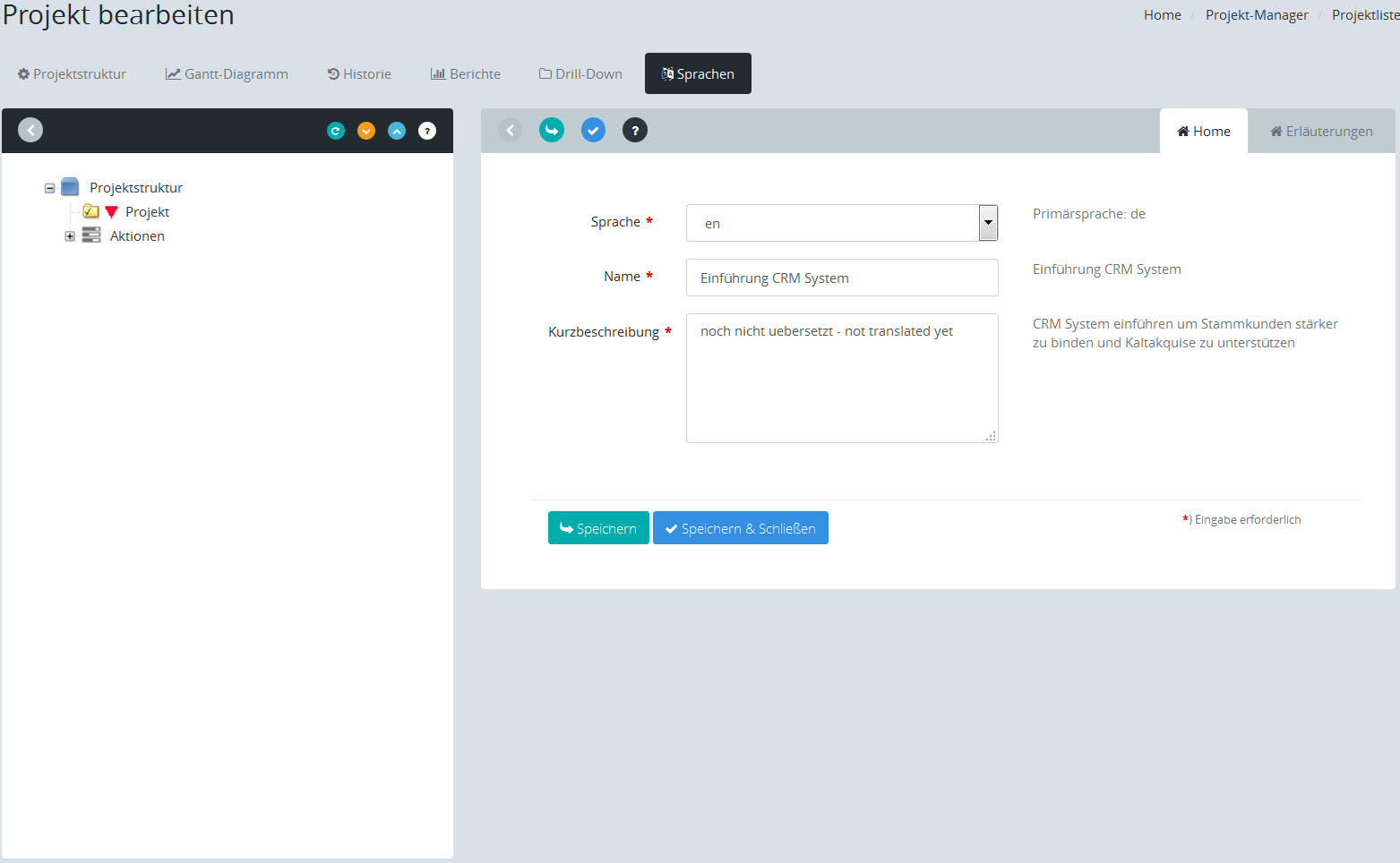Click the orange expand-all chevron icon

[366, 131]
